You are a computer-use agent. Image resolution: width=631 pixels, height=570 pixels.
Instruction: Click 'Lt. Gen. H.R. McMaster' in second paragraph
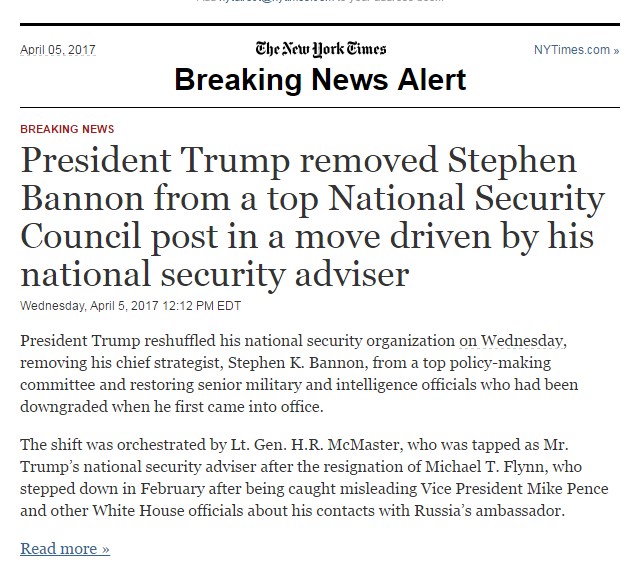pos(314,445)
